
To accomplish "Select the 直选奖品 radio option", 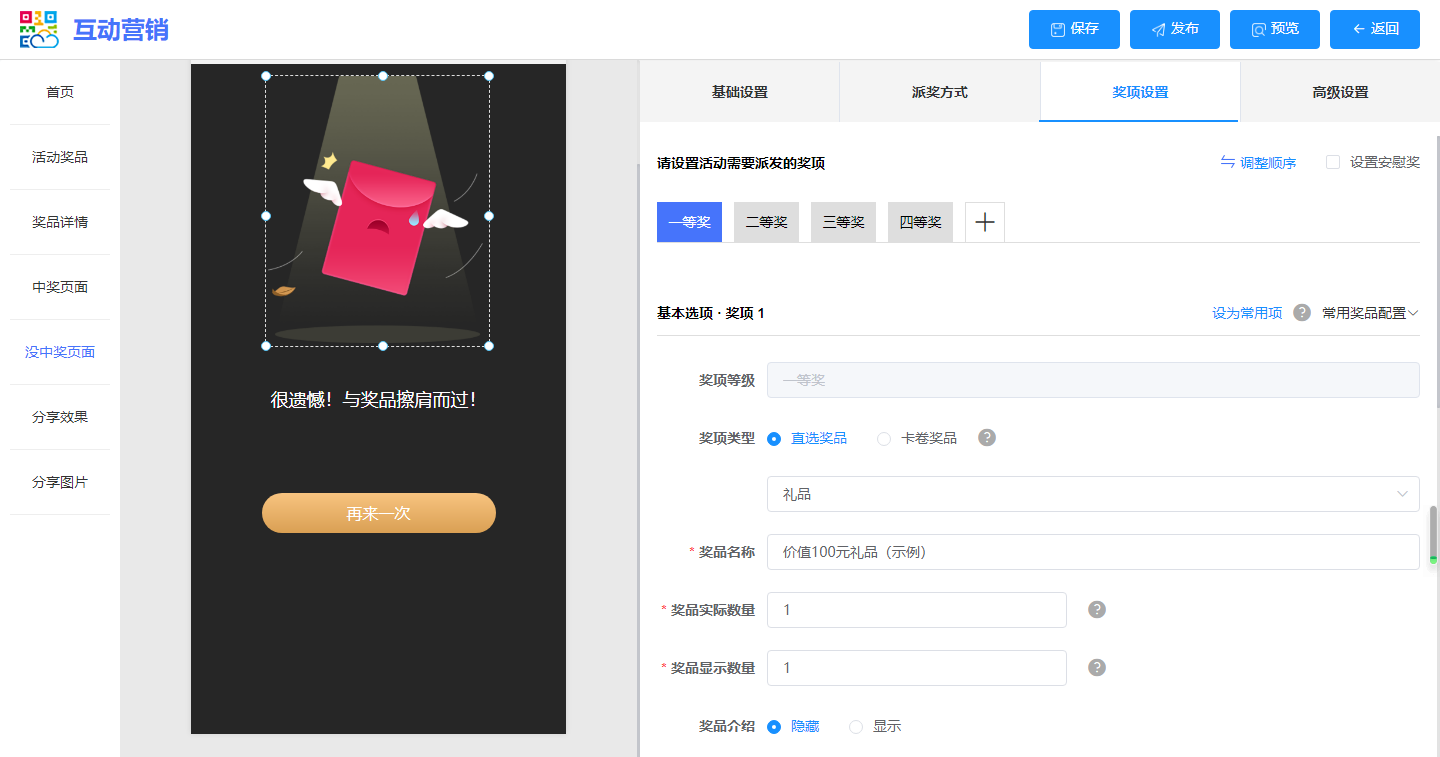I will 774,439.
